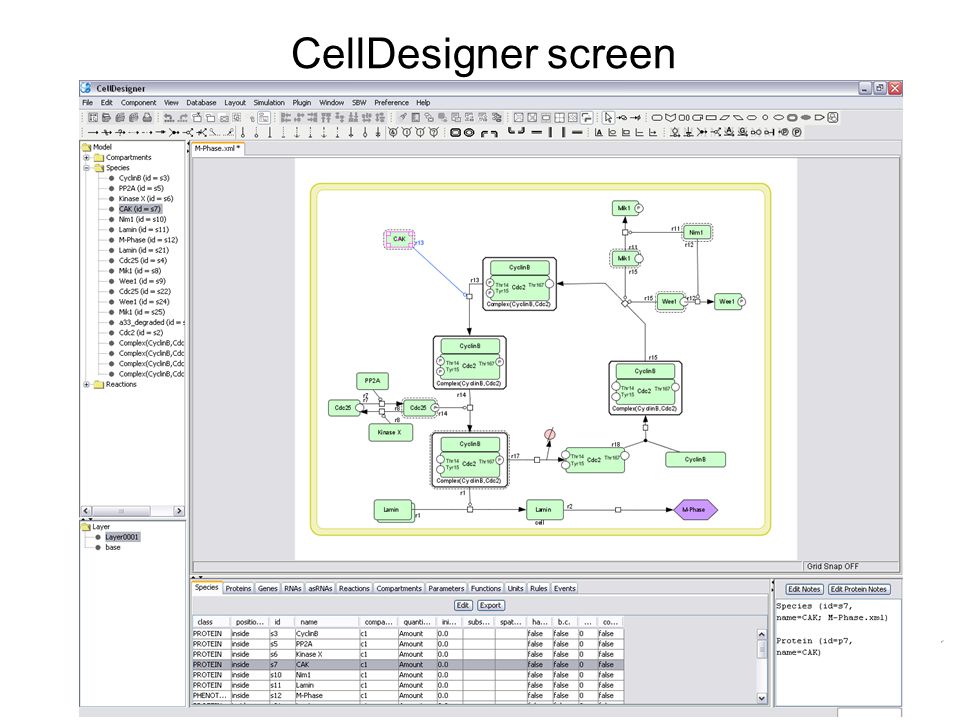Pick the State Transition arrow reaction tool

coord(93,132)
